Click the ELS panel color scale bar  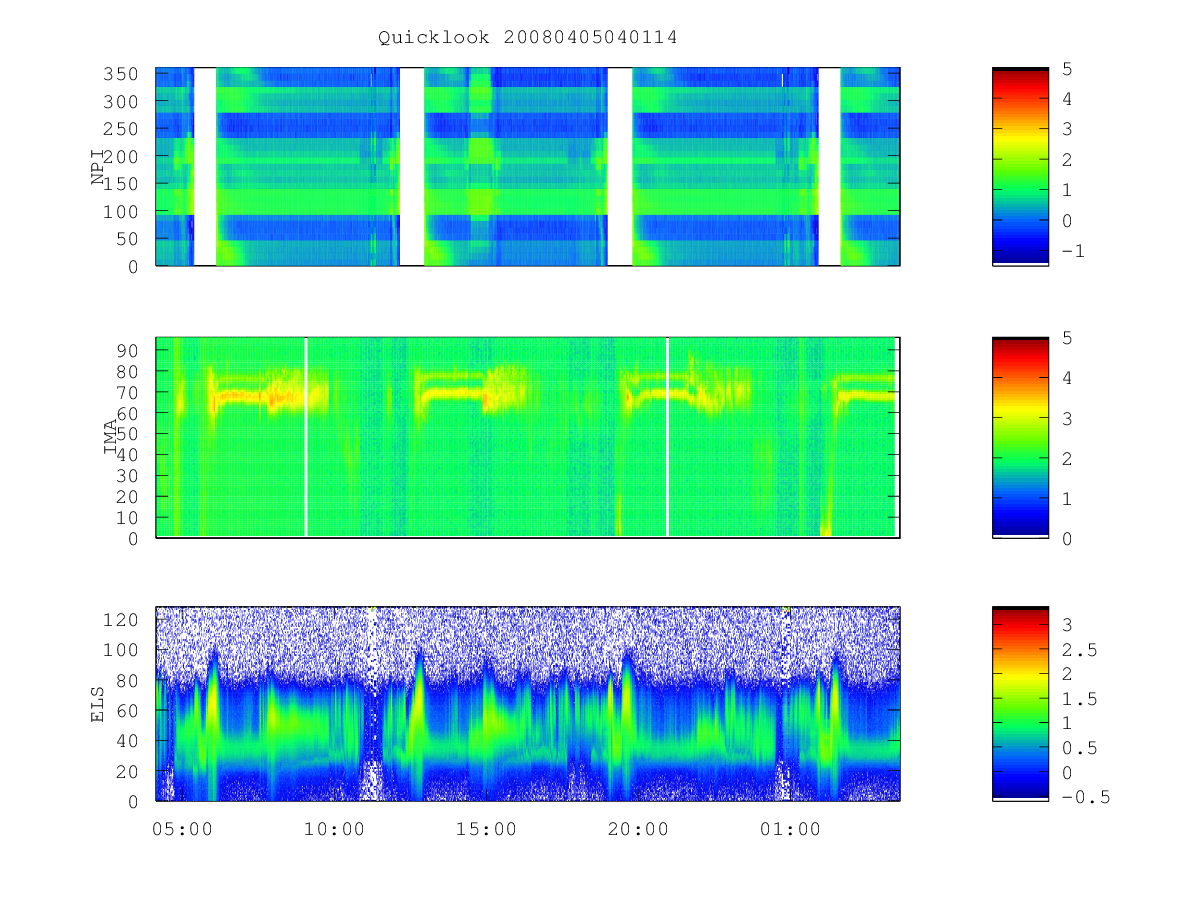tap(1020, 704)
